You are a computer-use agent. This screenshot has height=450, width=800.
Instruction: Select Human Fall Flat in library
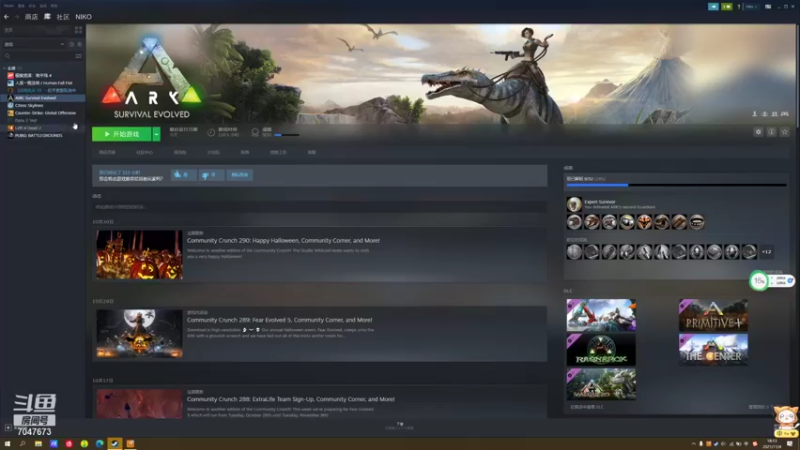coord(43,83)
